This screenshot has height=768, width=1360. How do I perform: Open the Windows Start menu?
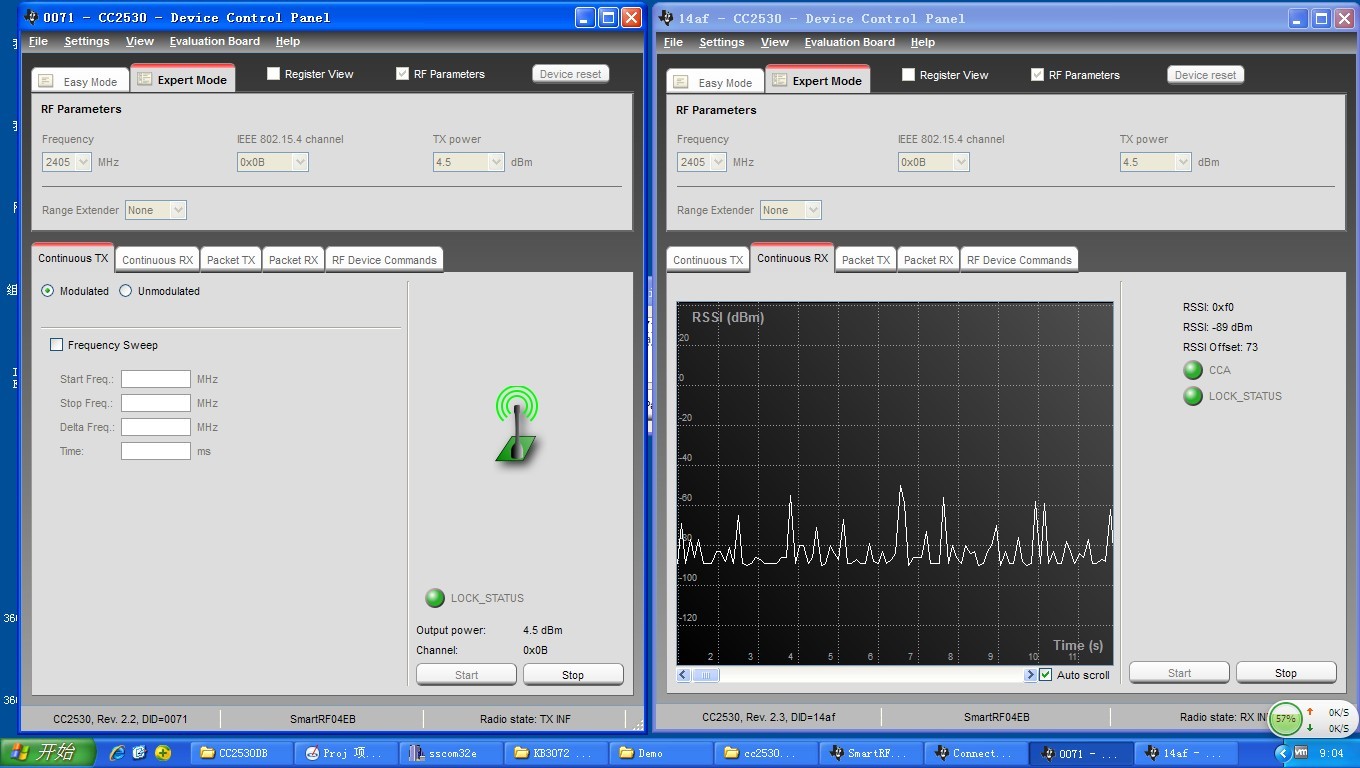(x=48, y=752)
